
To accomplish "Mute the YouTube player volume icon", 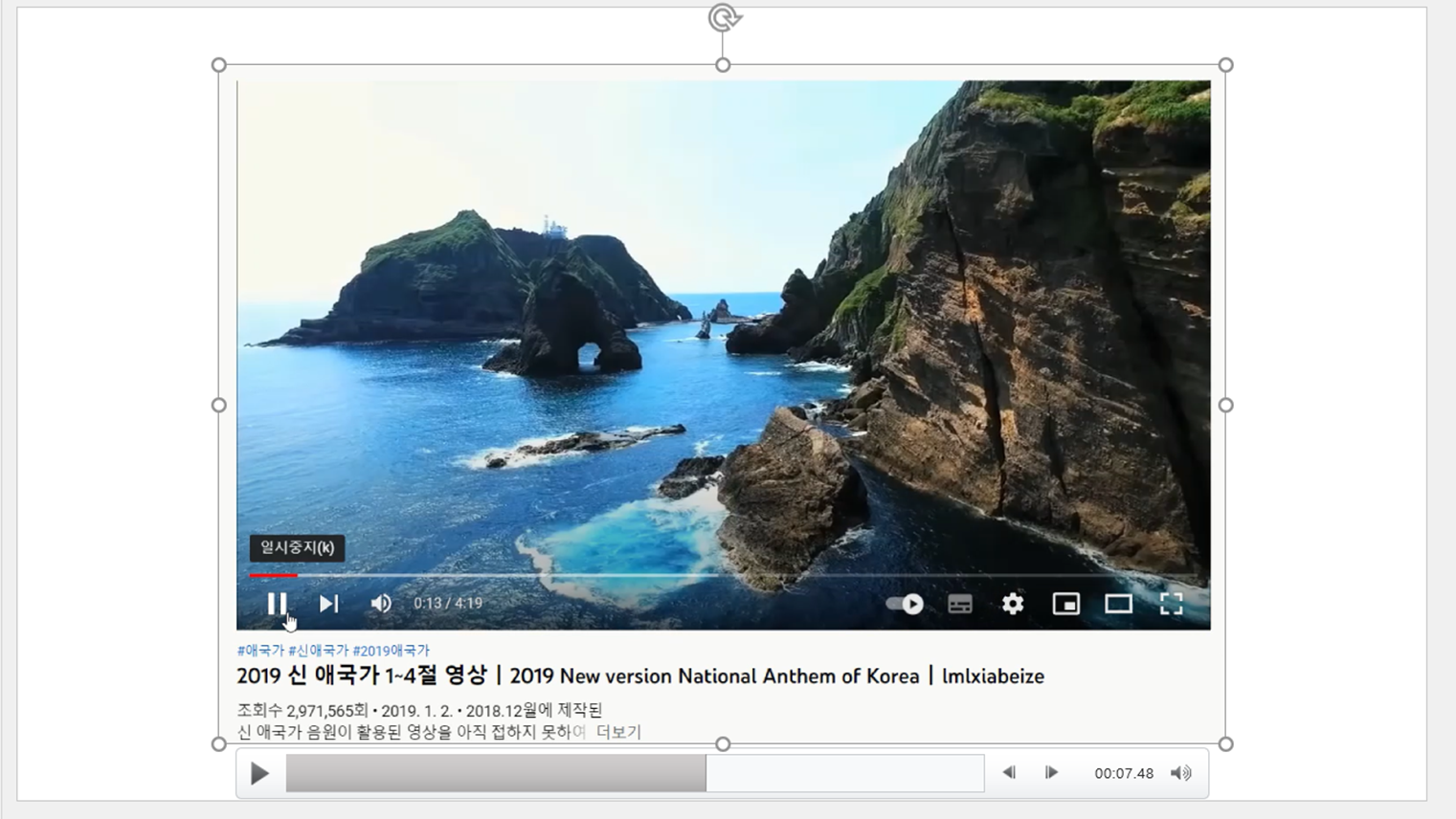I will pyautogui.click(x=380, y=604).
